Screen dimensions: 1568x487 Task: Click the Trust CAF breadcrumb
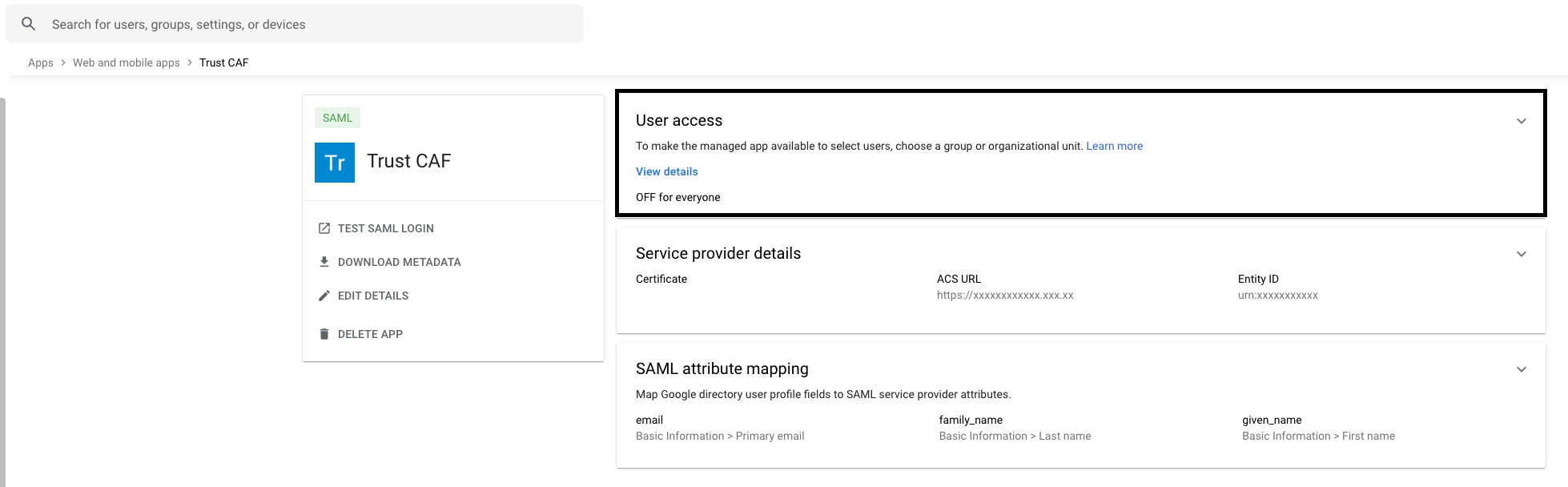[x=224, y=62]
